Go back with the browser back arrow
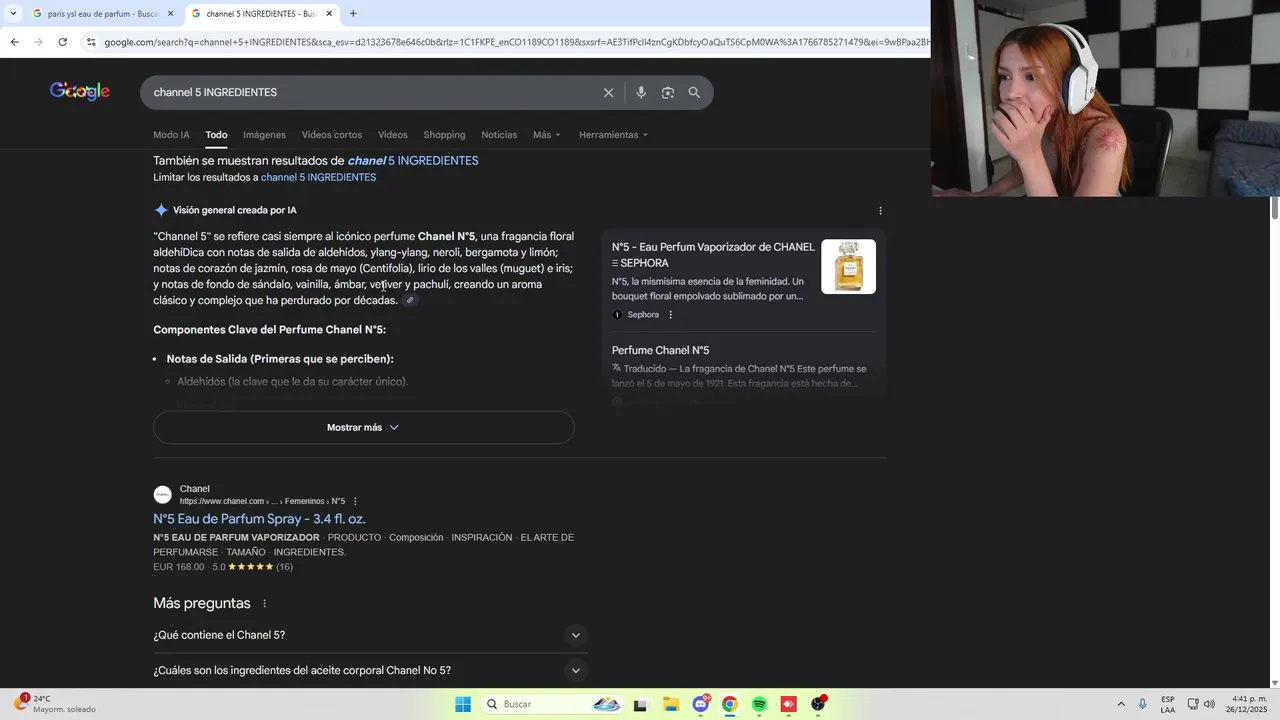Viewport: 1280px width, 720px height. (14, 42)
